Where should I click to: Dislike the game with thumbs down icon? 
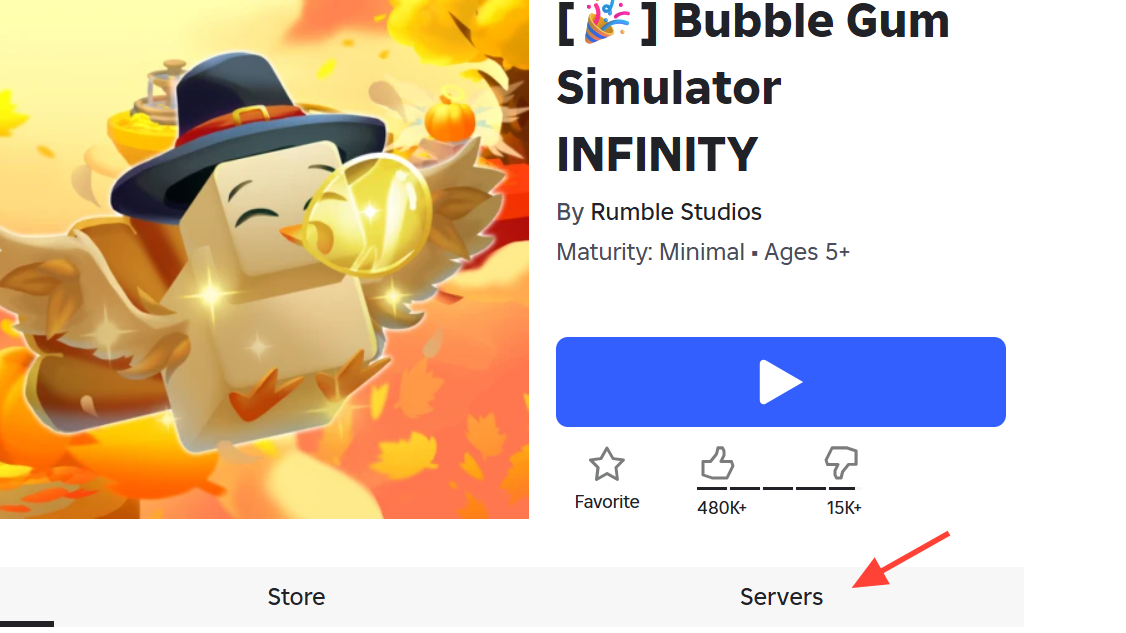coord(841,463)
